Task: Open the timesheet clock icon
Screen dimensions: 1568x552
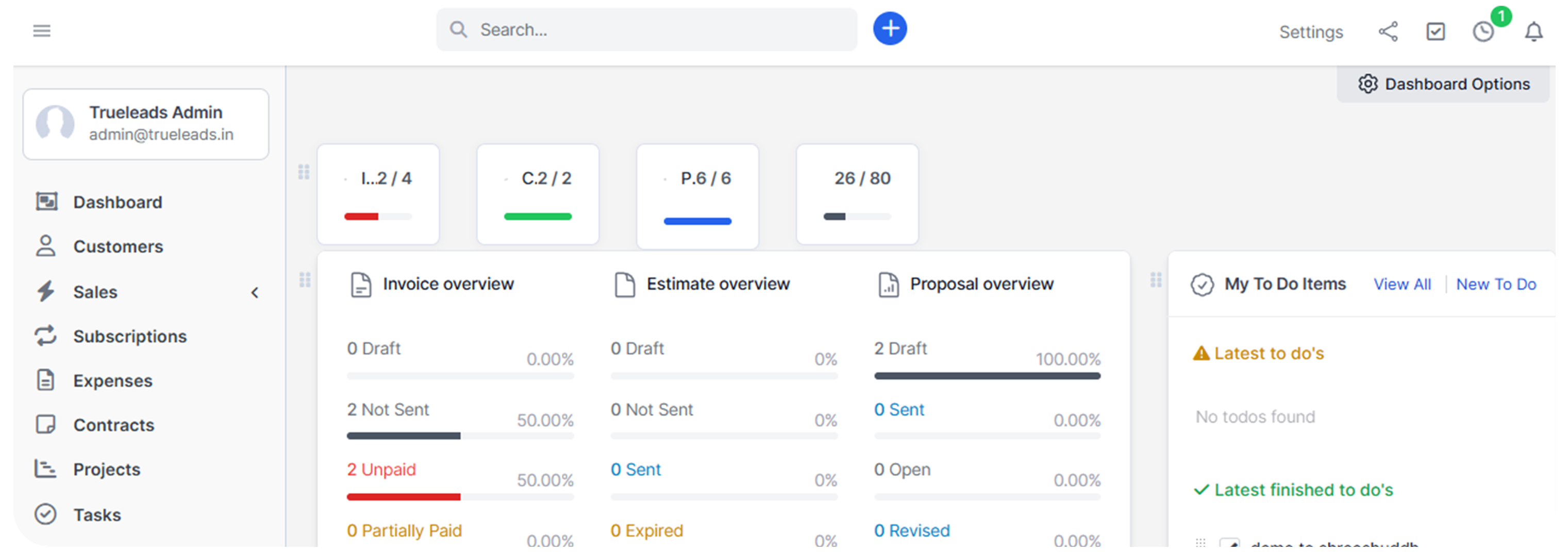Action: (1483, 31)
